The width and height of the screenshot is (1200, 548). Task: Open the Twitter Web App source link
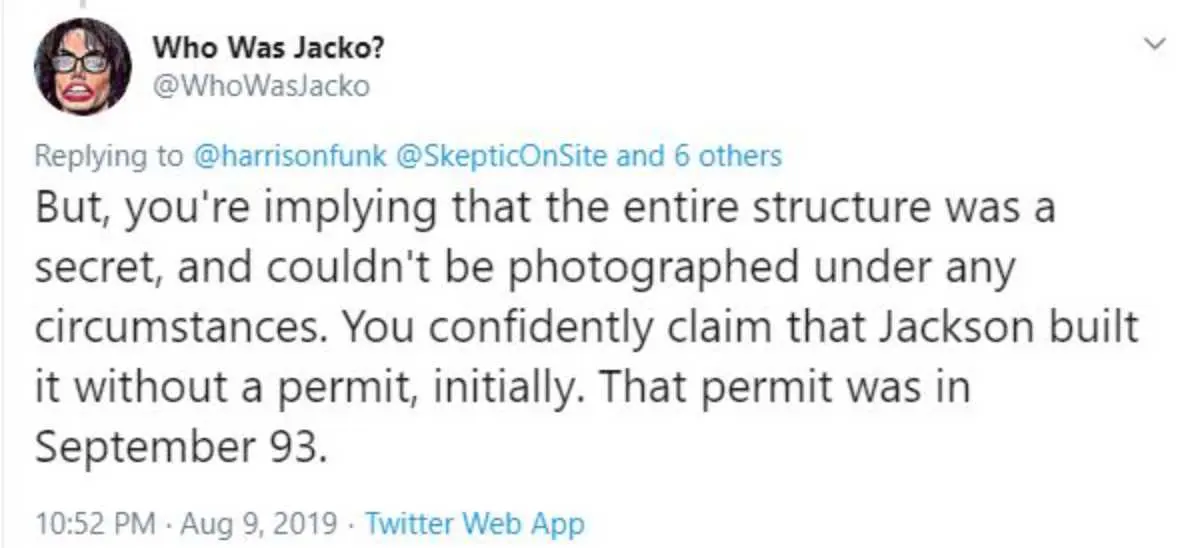coord(473,522)
